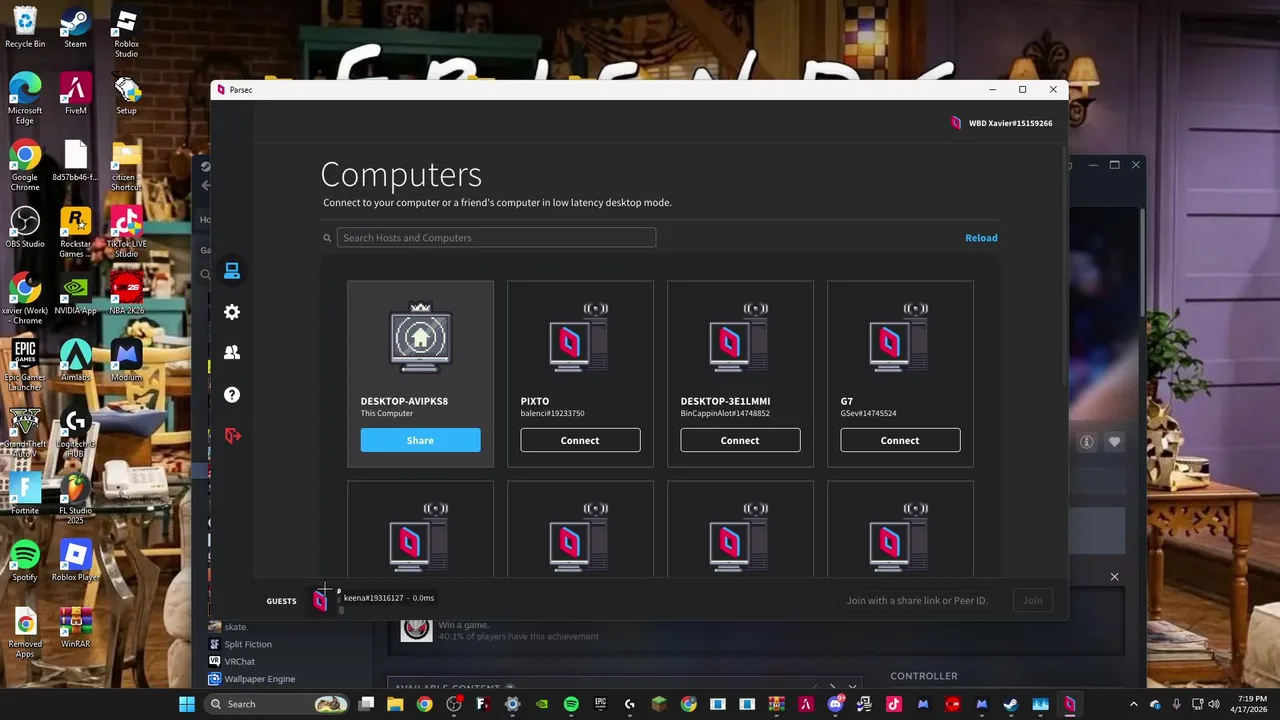Open the Friends icon in Parsec sidebar

(x=232, y=353)
